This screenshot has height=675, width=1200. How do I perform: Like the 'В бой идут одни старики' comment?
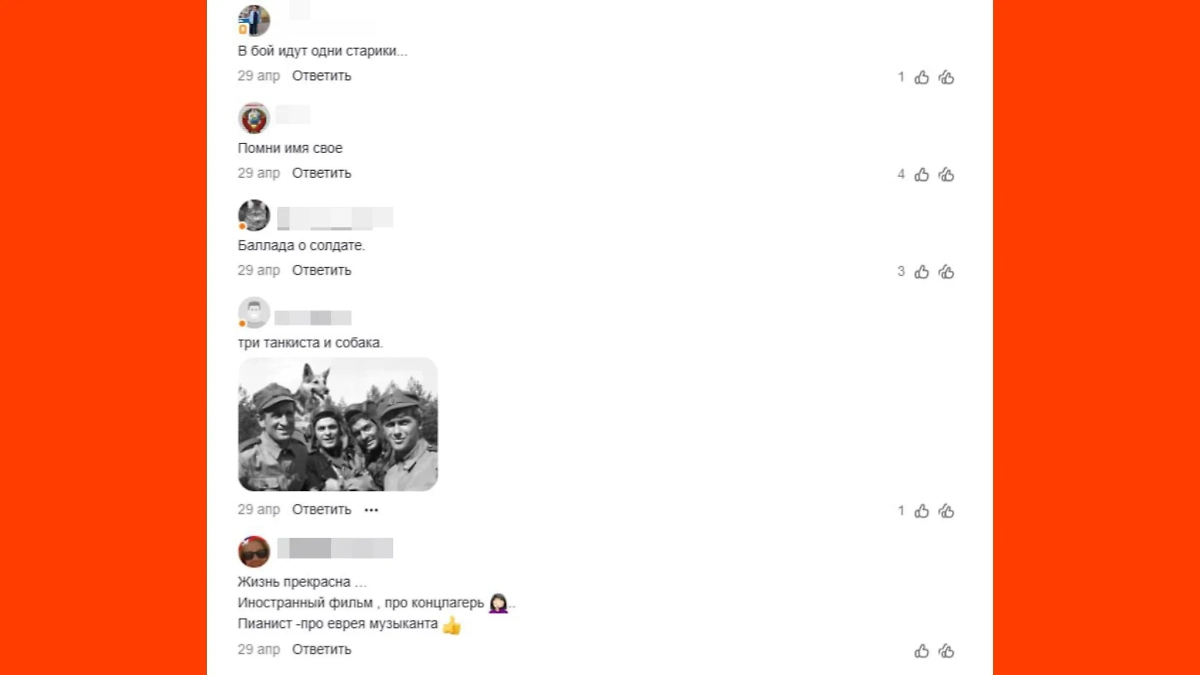pyautogui.click(x=922, y=77)
